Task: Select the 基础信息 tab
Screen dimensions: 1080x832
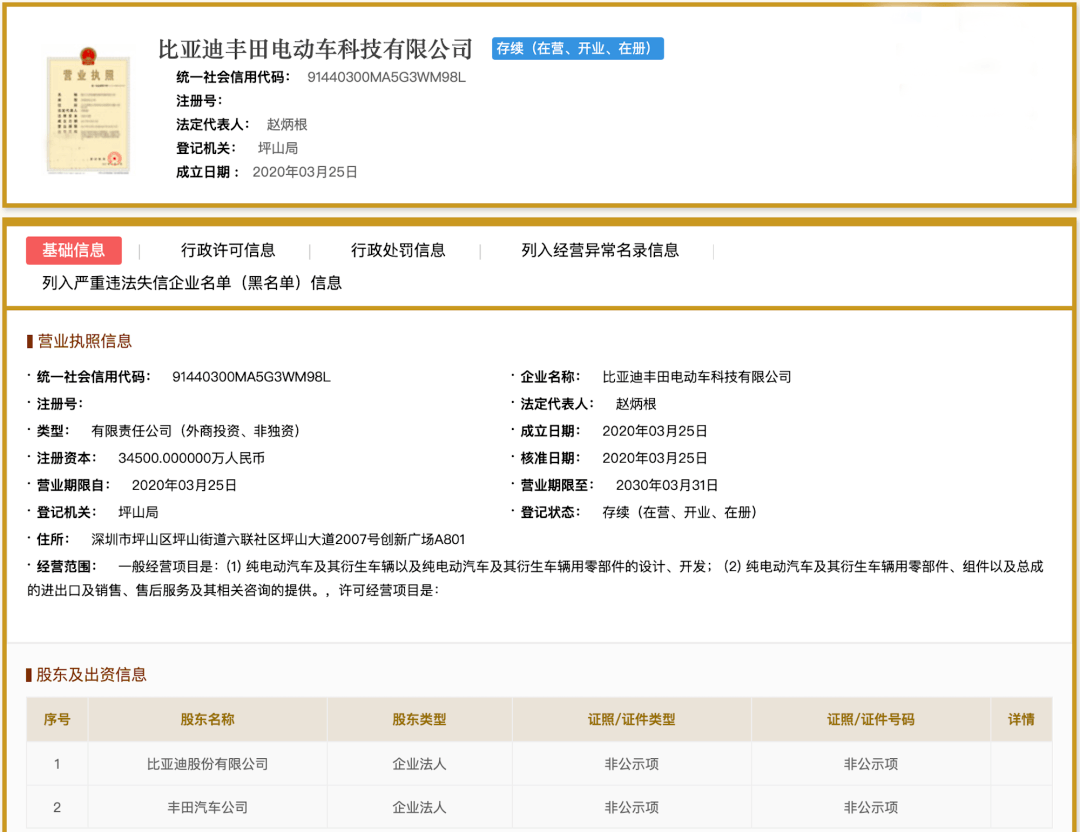Action: (74, 250)
